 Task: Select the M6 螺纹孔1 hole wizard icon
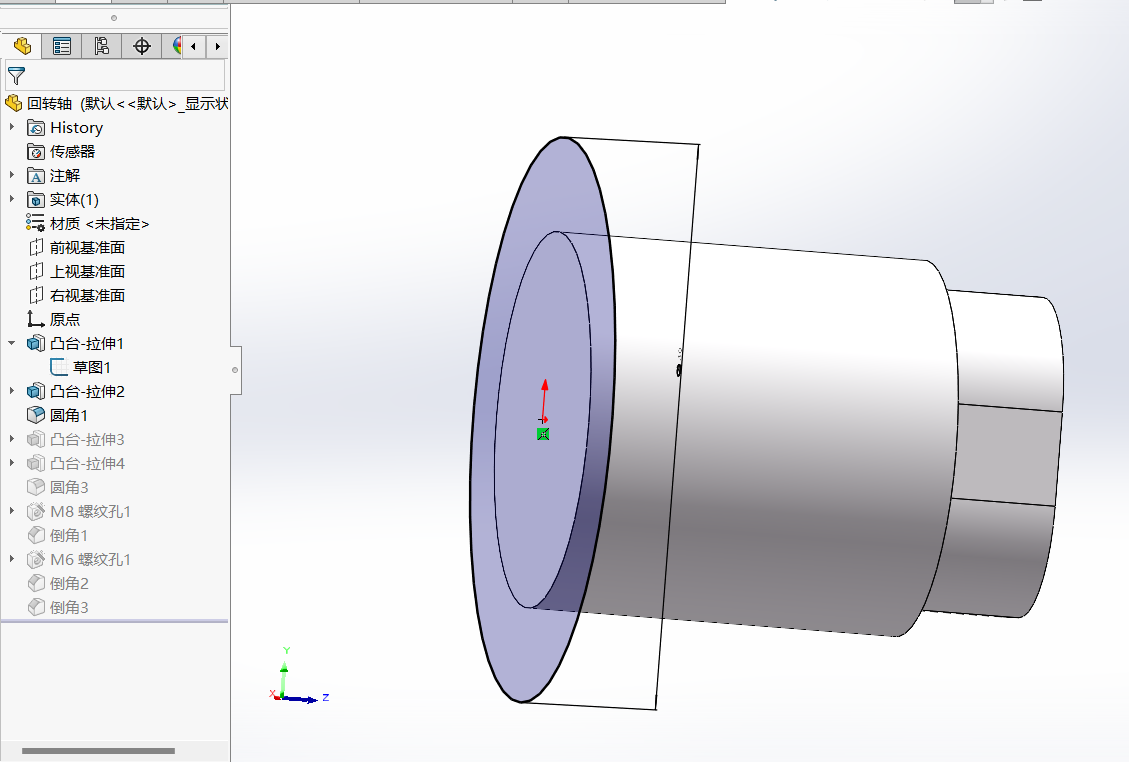[35, 560]
